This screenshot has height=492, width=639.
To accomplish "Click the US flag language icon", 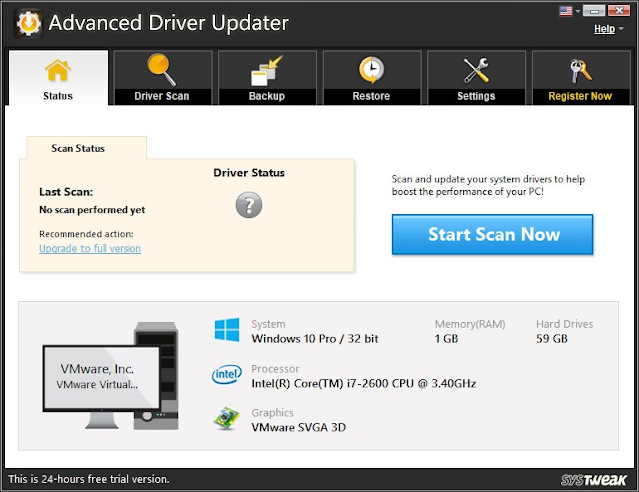I will pos(566,11).
